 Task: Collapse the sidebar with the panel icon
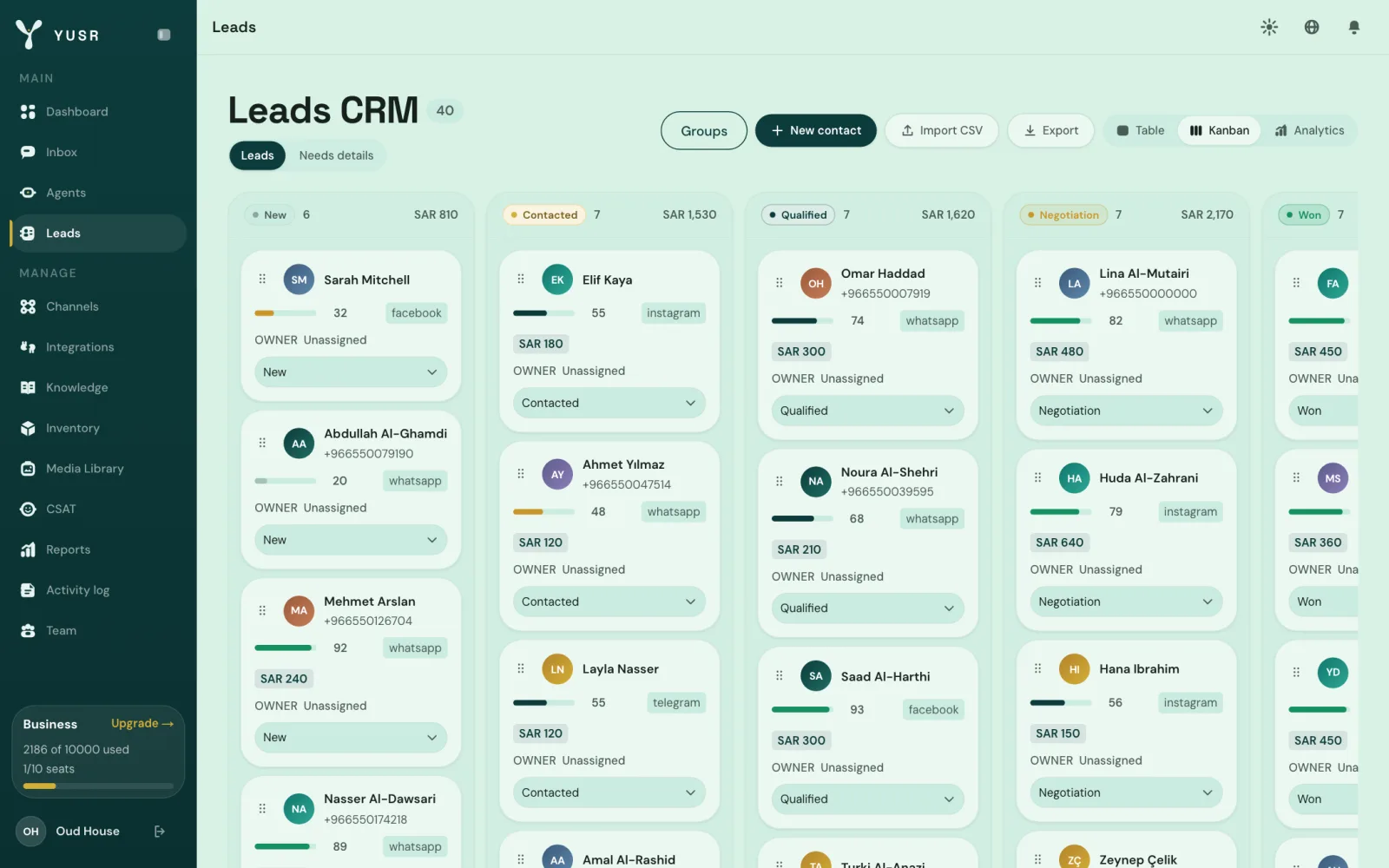click(x=163, y=35)
